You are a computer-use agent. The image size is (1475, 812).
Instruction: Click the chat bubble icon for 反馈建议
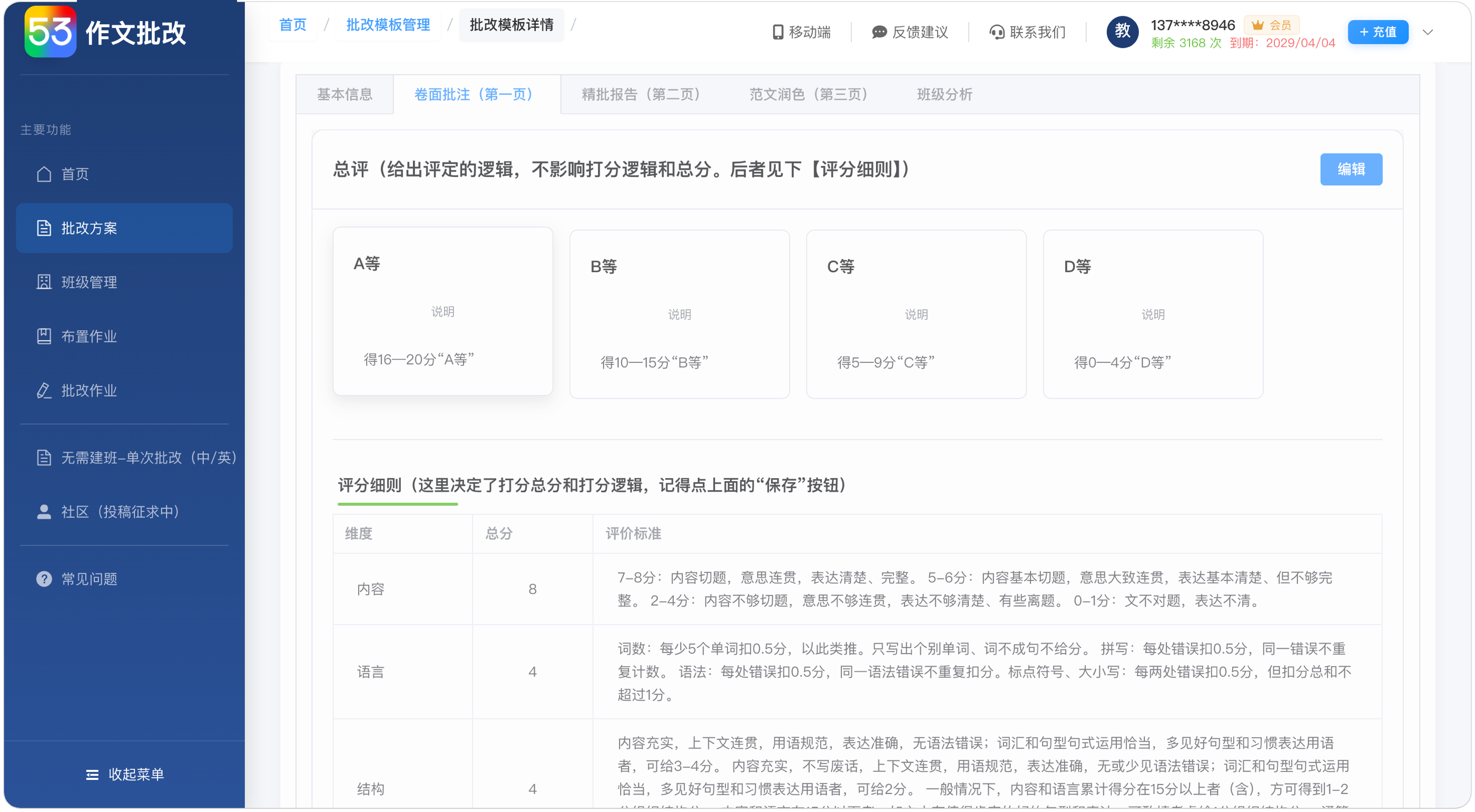point(879,32)
